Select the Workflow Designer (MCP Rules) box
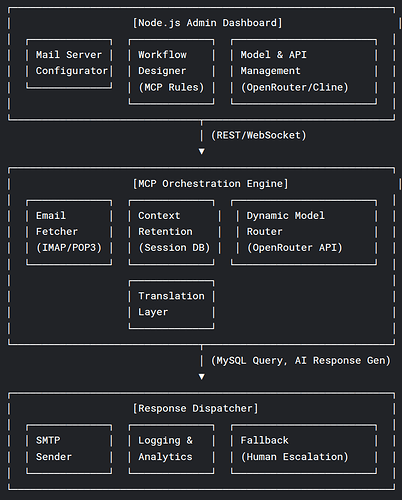This screenshot has width=402, height=500. coord(171,72)
